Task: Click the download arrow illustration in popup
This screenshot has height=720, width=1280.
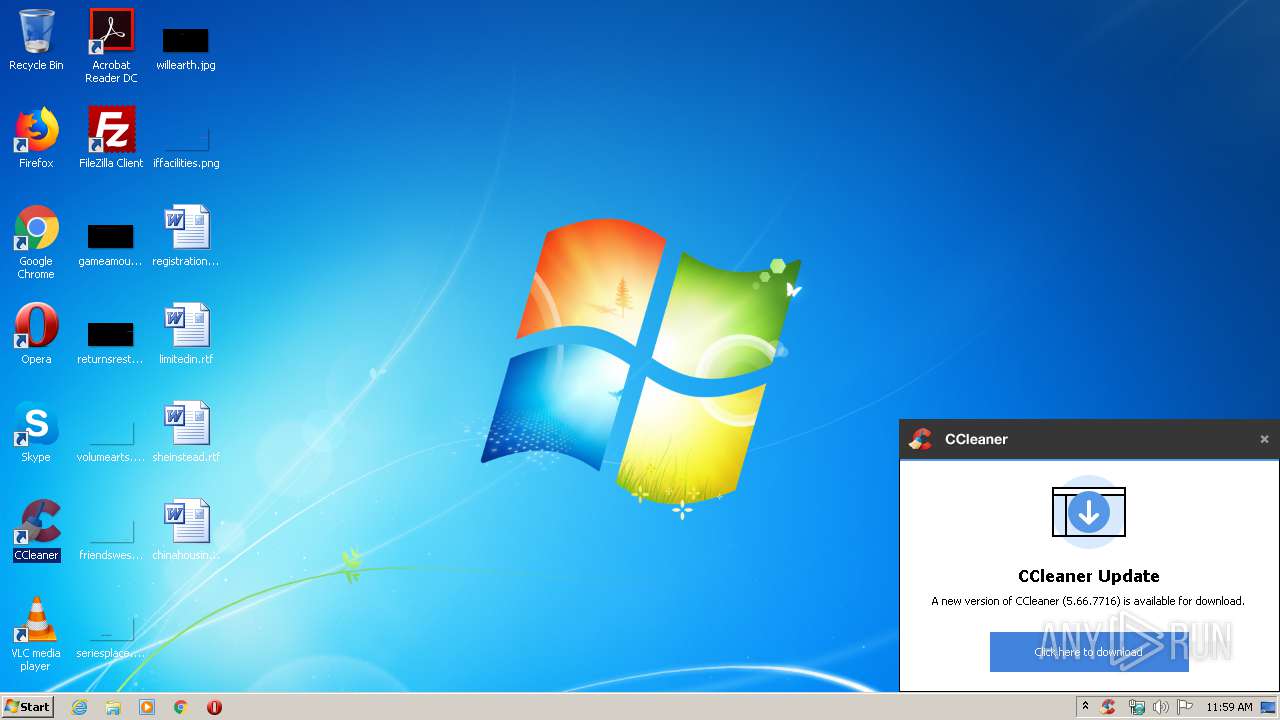Action: pos(1089,512)
